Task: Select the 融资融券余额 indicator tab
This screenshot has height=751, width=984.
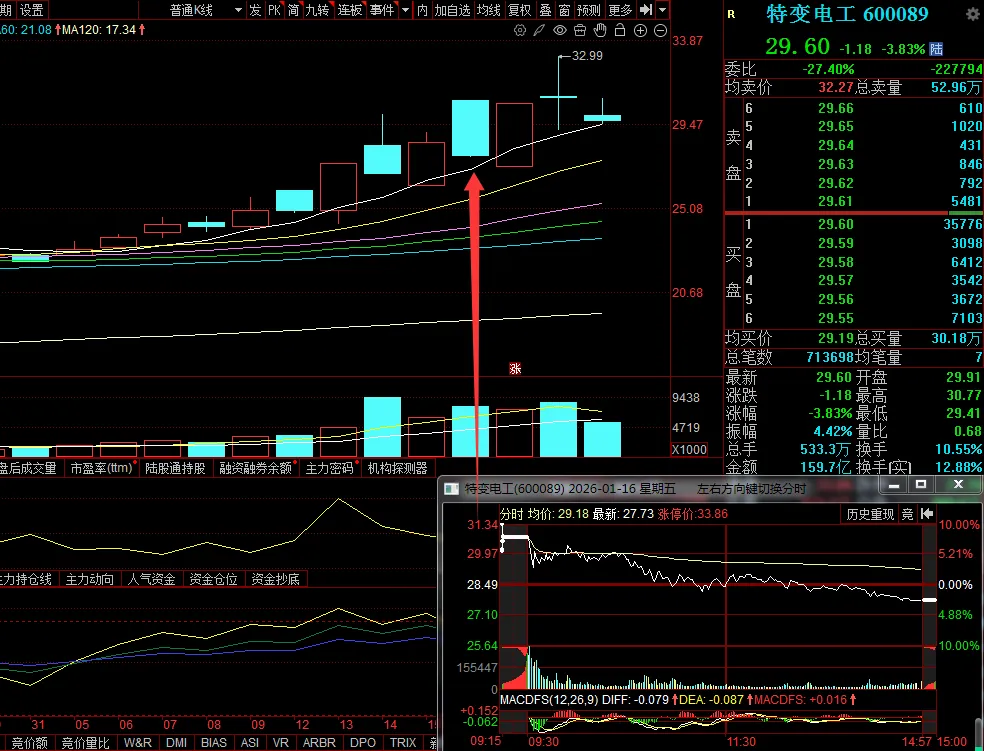Action: (x=255, y=468)
